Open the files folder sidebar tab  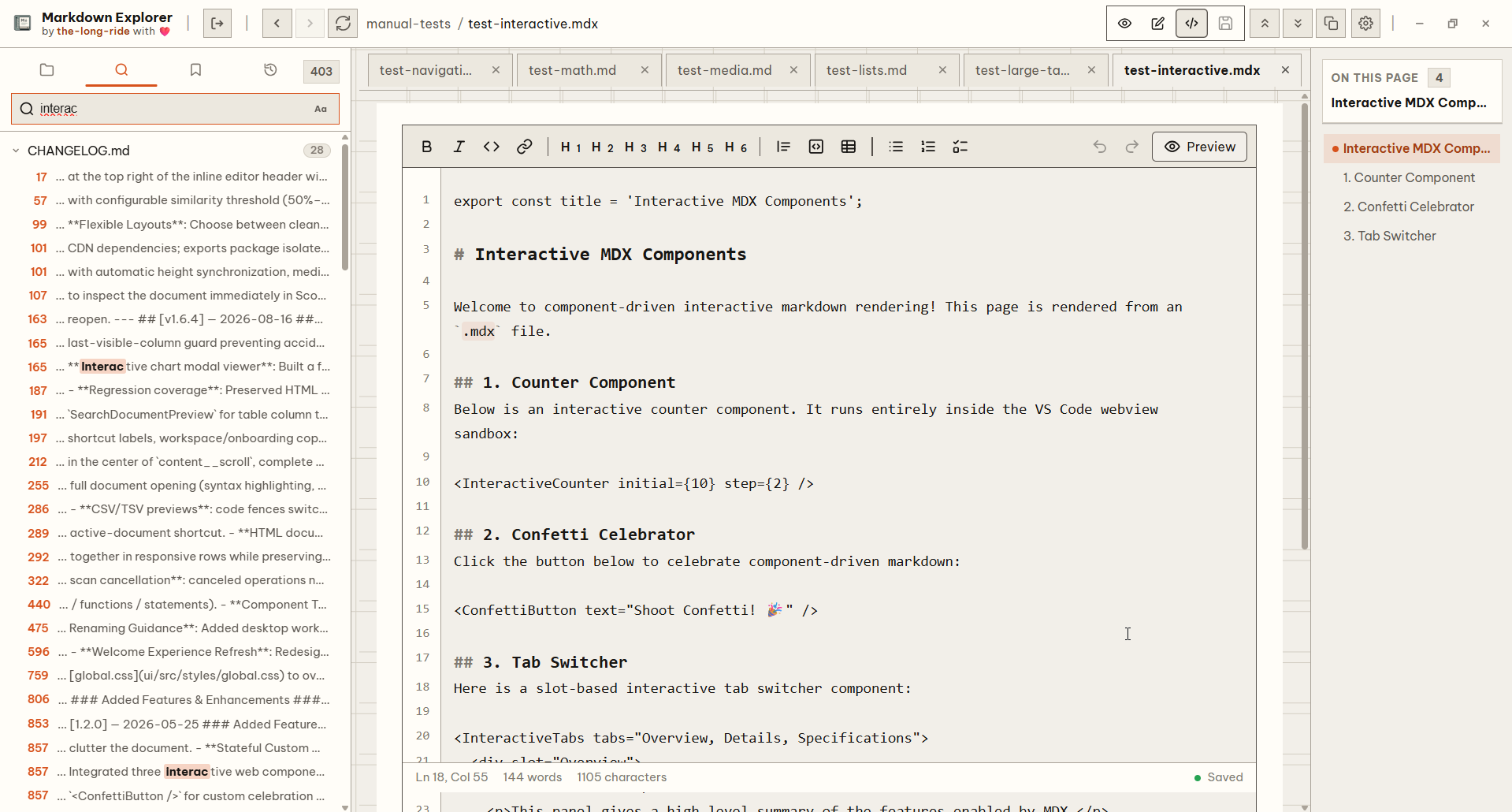pyautogui.click(x=47, y=70)
